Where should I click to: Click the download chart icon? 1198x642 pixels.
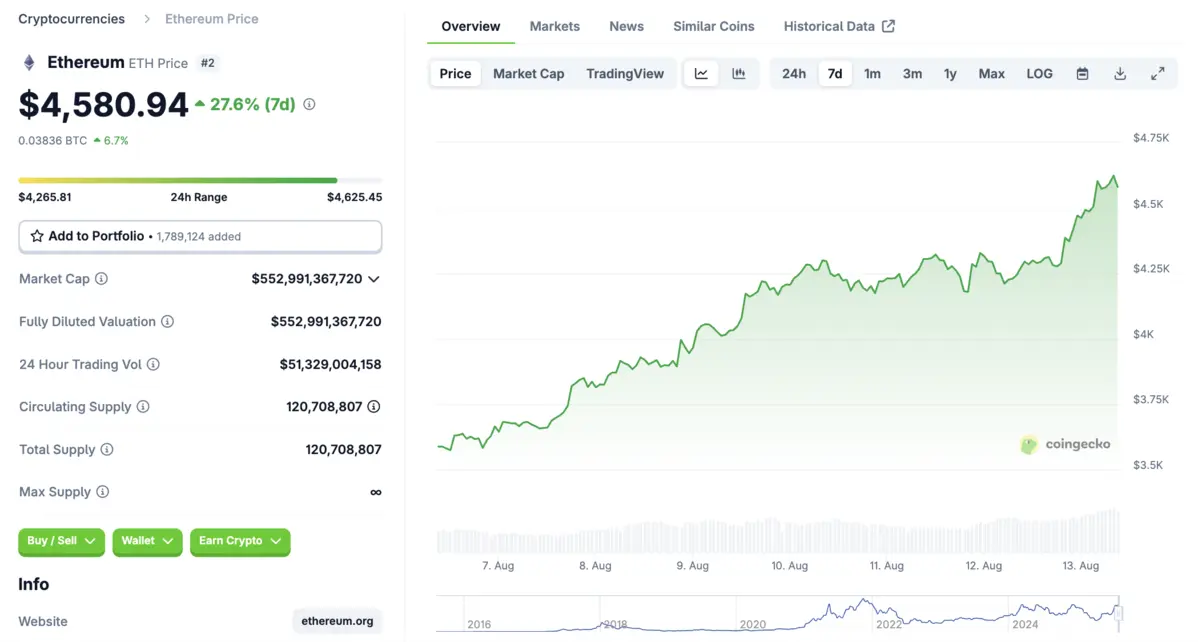tap(1120, 73)
